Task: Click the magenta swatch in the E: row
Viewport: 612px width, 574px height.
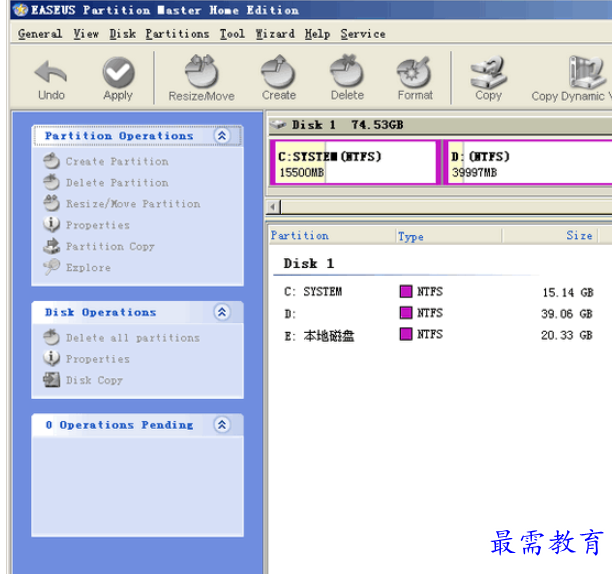Action: pyautogui.click(x=406, y=334)
